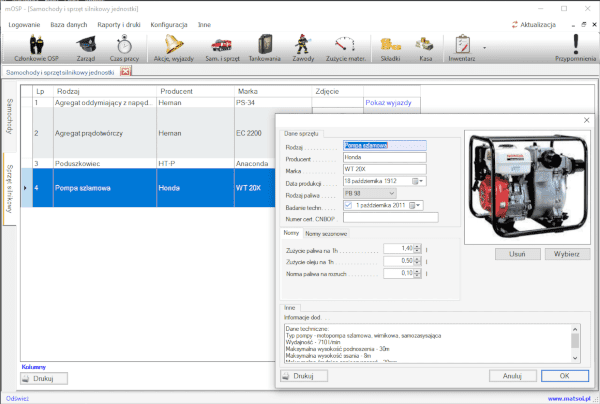Viewport: 600px width, 404px height.
Task: Click Zdjęcie column header
Action: [x=338, y=91]
